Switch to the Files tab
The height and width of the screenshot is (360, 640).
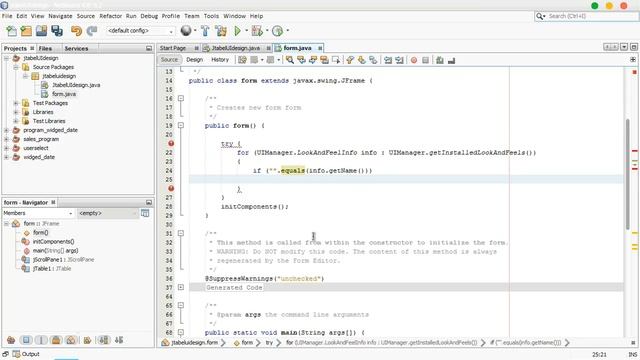[x=45, y=48]
